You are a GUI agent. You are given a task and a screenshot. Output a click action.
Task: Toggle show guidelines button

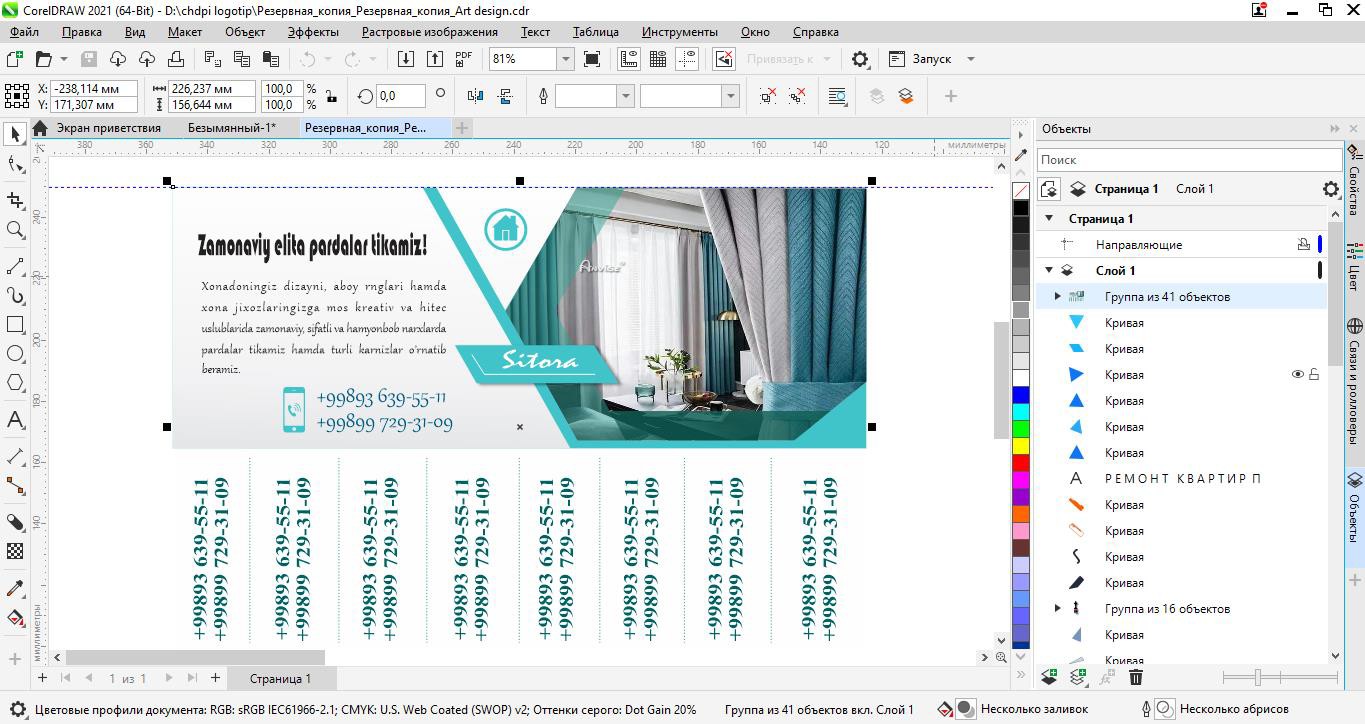click(687, 59)
